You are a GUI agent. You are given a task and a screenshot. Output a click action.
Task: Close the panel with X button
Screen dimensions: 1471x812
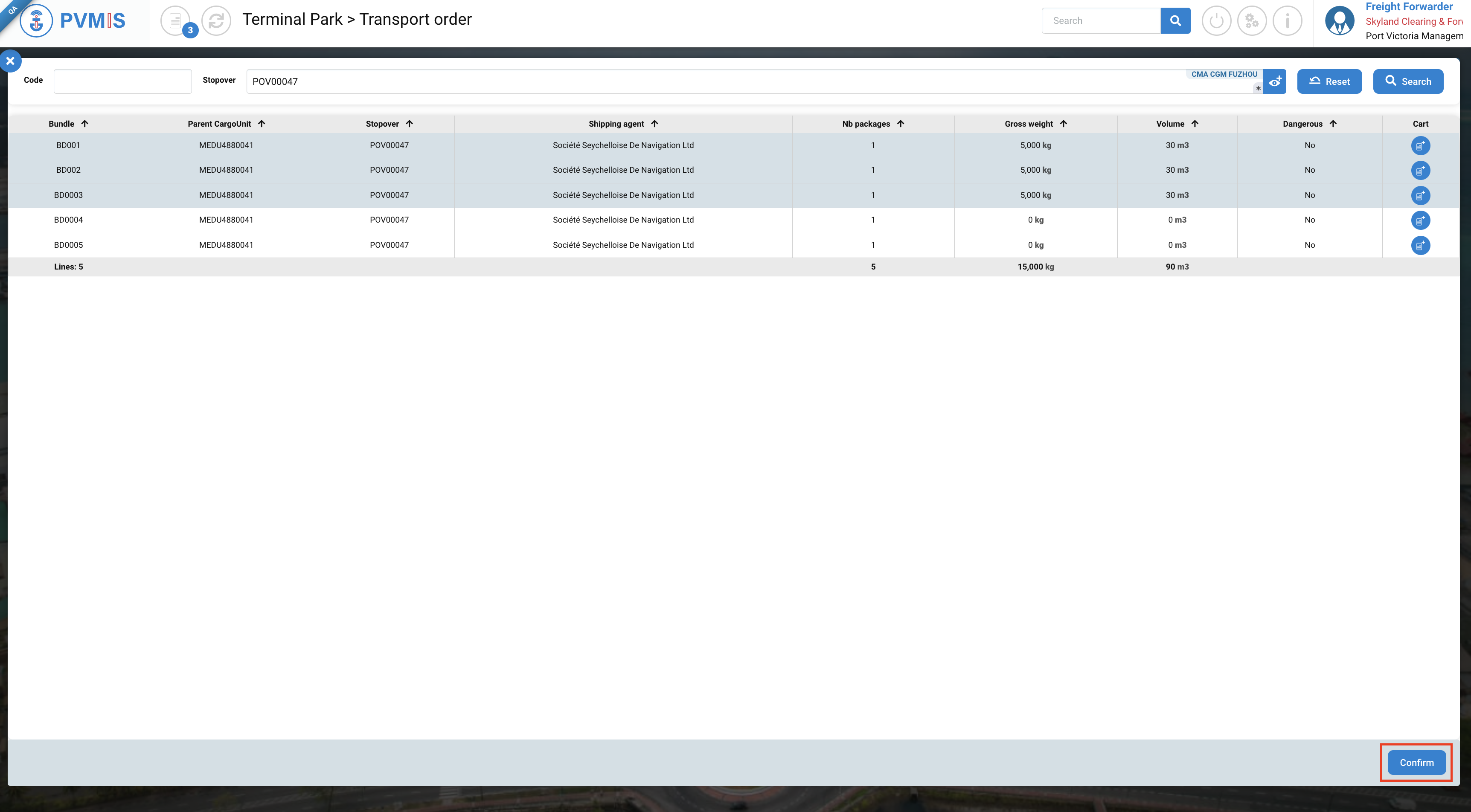click(x=10, y=61)
